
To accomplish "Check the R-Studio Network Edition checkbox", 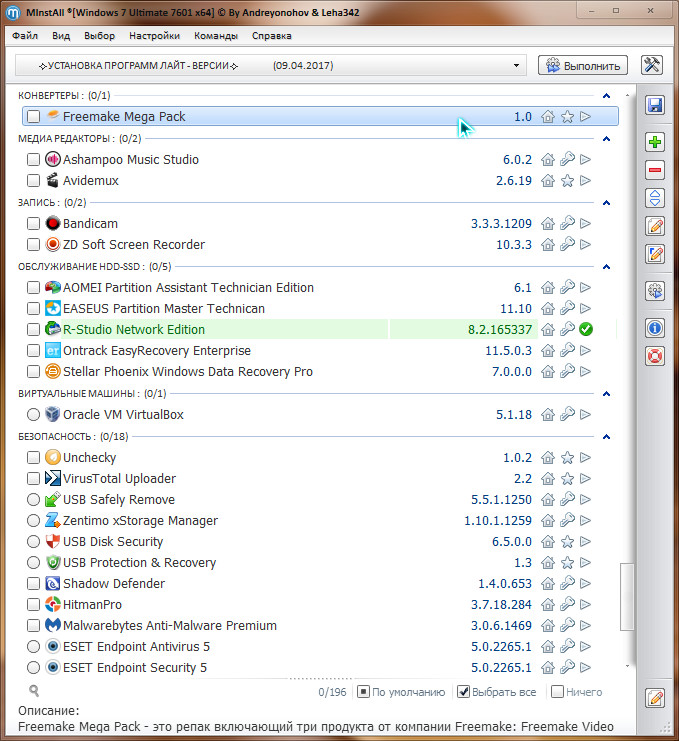I will pyautogui.click(x=33, y=329).
